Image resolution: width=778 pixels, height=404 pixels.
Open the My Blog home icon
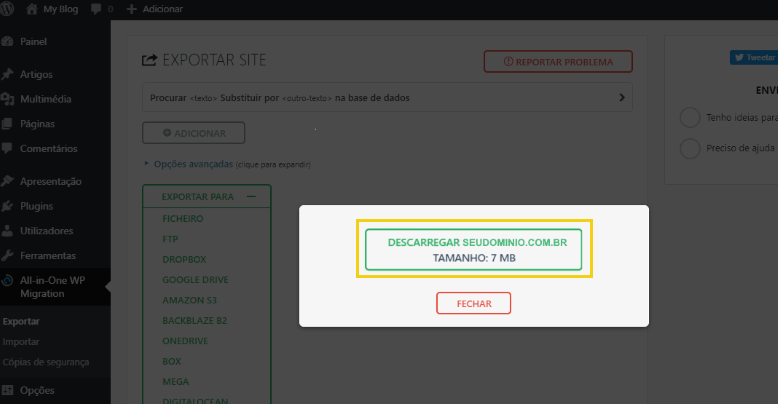(x=32, y=9)
